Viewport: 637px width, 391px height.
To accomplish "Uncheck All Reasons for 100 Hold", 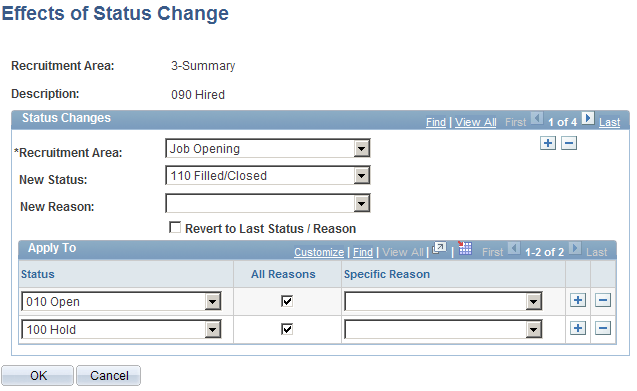I will (287, 329).
